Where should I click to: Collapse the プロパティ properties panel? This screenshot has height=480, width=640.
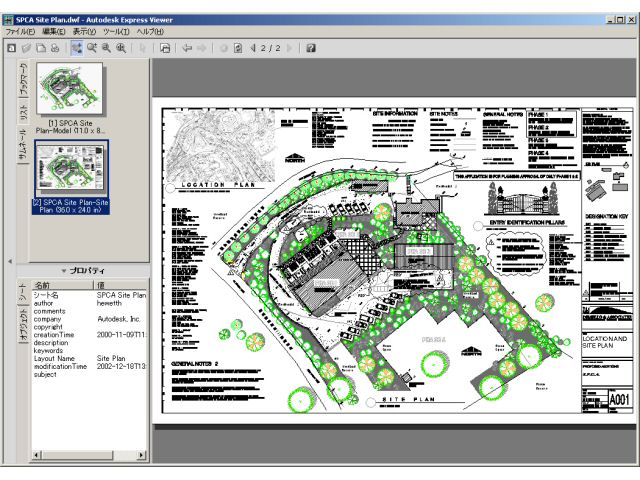[65, 270]
